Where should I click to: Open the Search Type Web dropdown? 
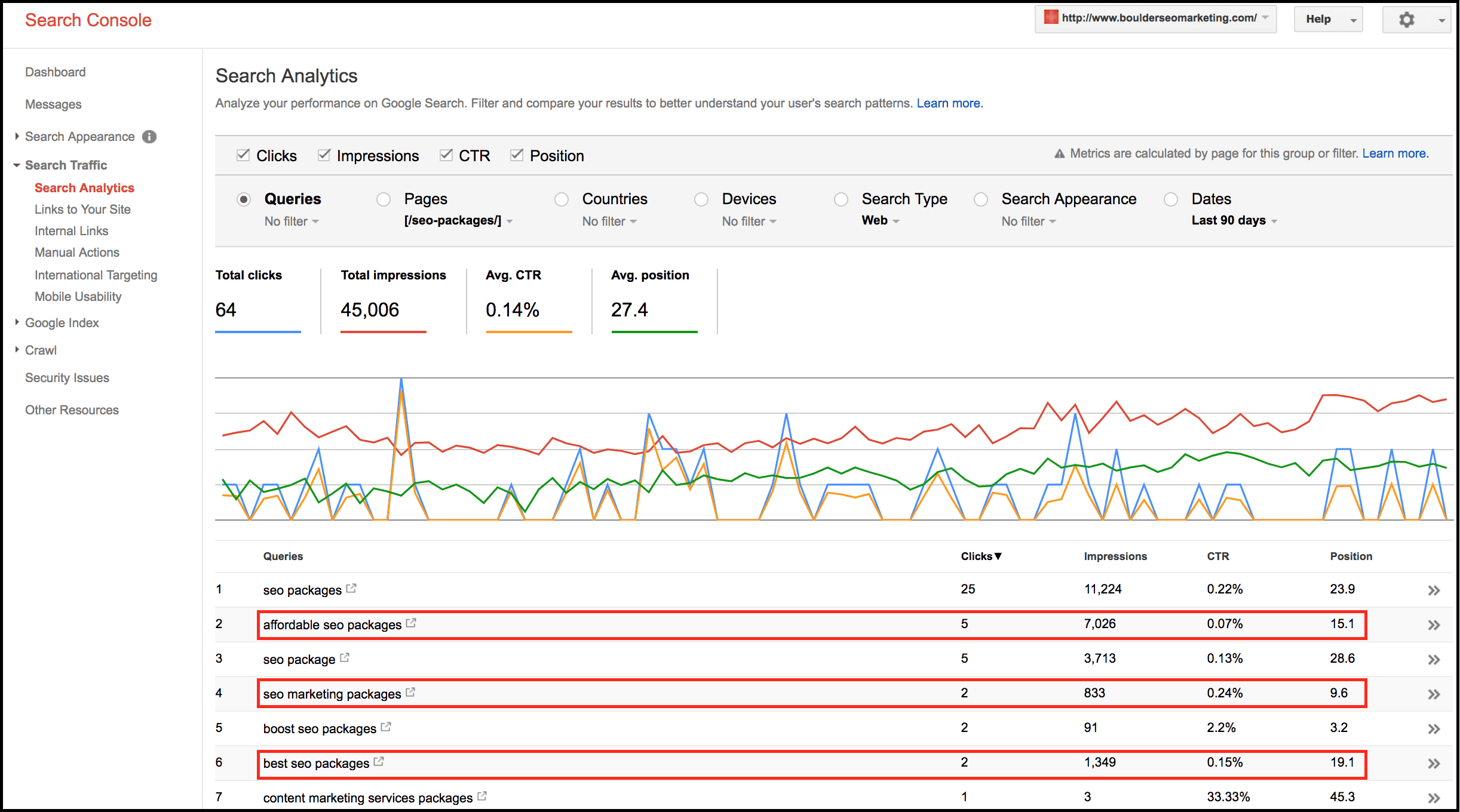click(881, 220)
